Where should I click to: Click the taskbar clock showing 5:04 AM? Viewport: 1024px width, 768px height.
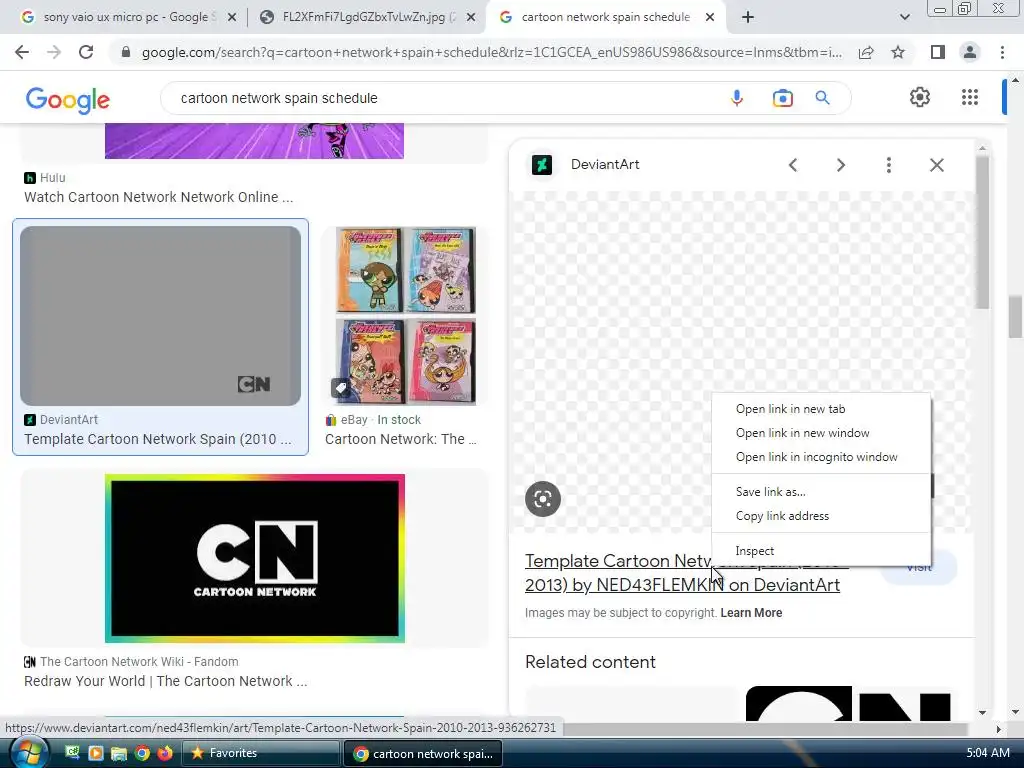987,753
